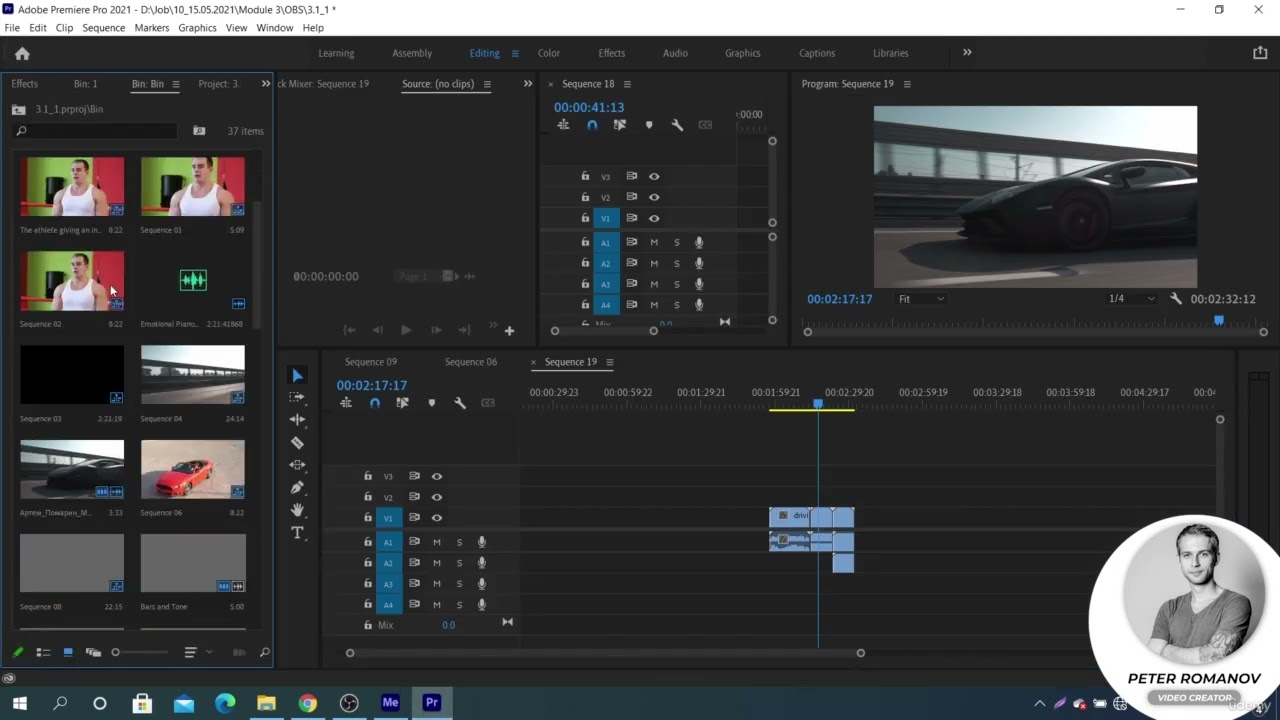This screenshot has height=720, width=1280.
Task: Select the Pen tool
Action: [297, 488]
